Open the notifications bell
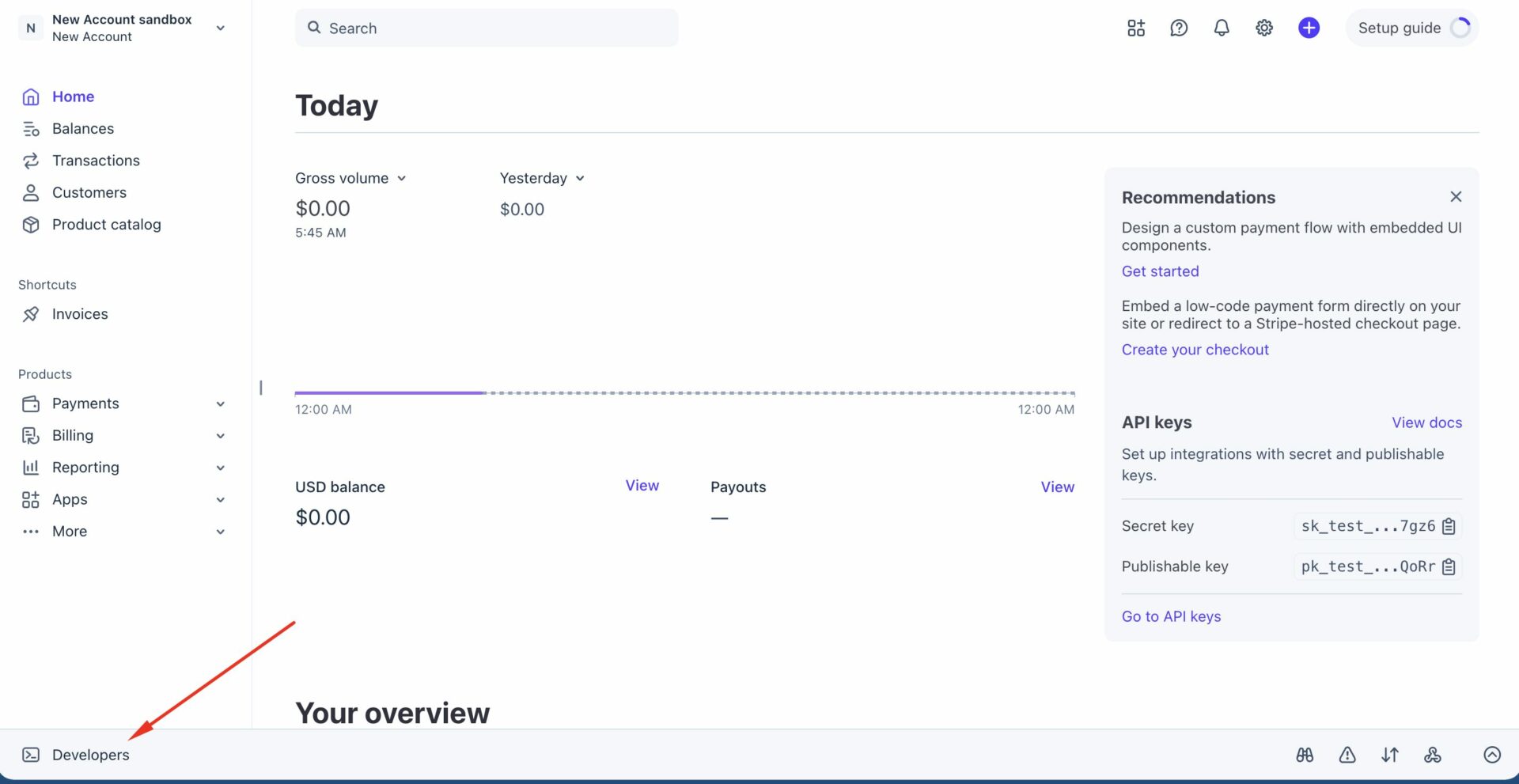 coord(1222,28)
